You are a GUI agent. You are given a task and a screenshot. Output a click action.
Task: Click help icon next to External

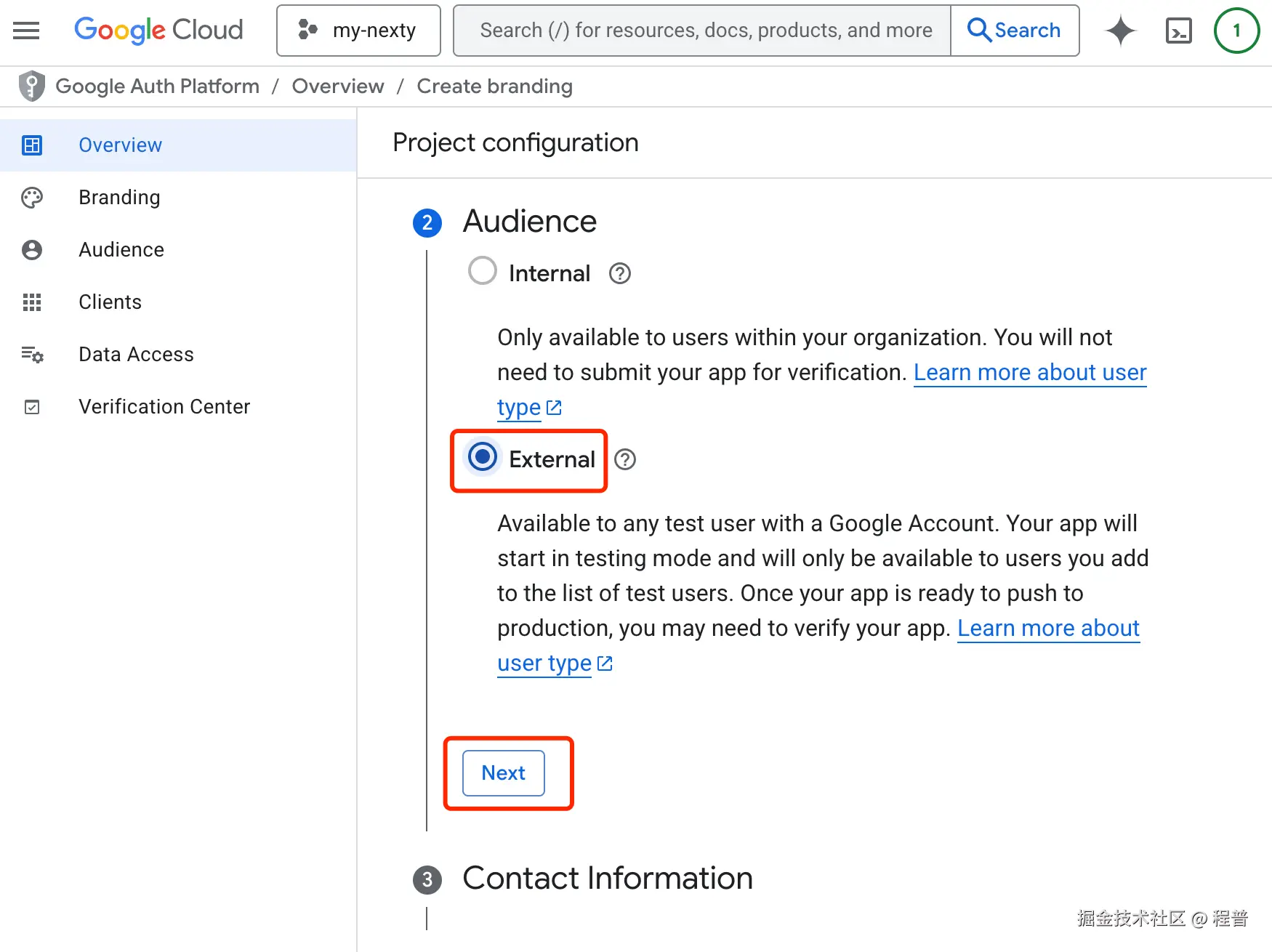click(624, 460)
